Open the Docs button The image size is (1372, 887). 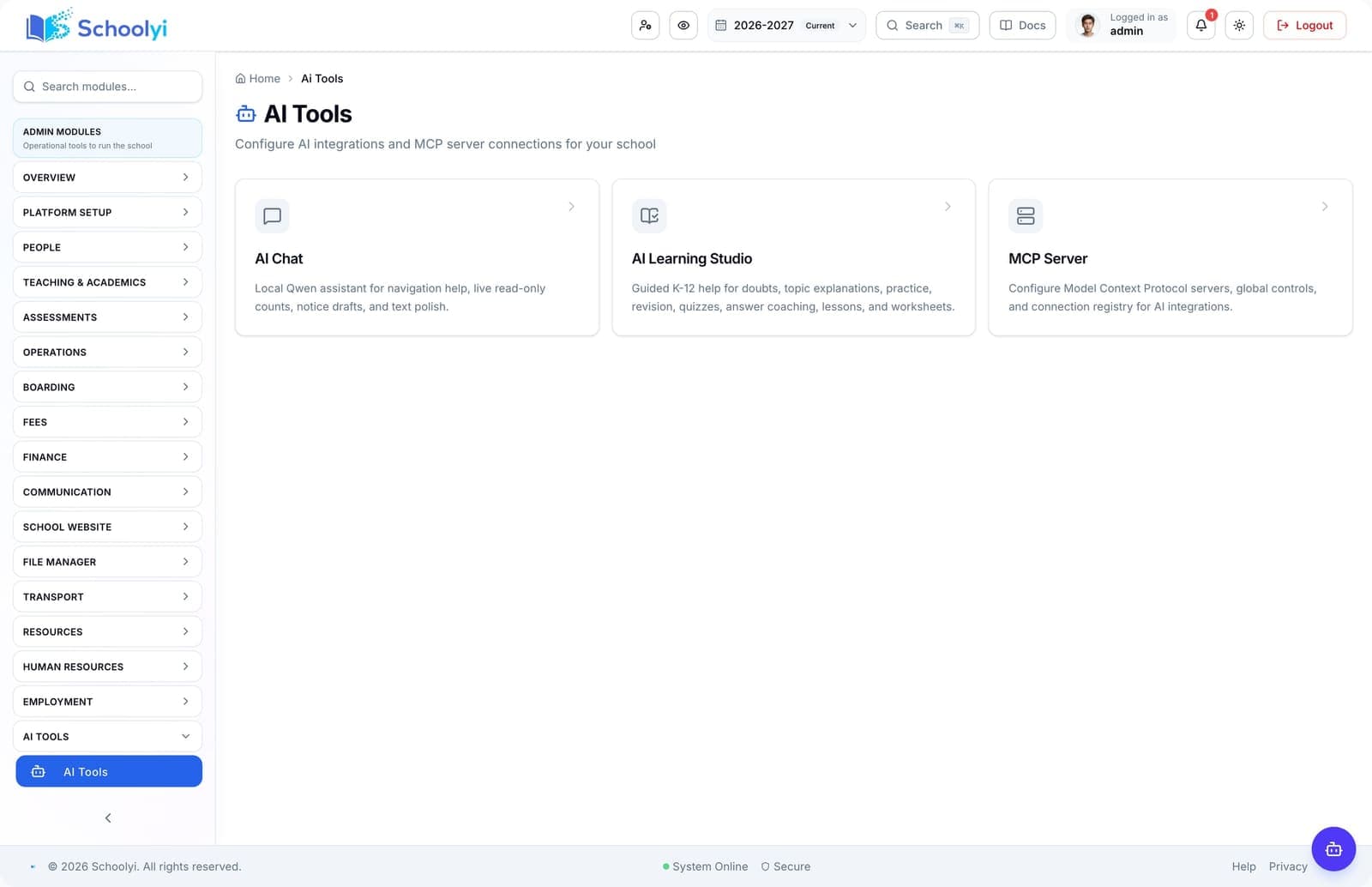click(1022, 26)
